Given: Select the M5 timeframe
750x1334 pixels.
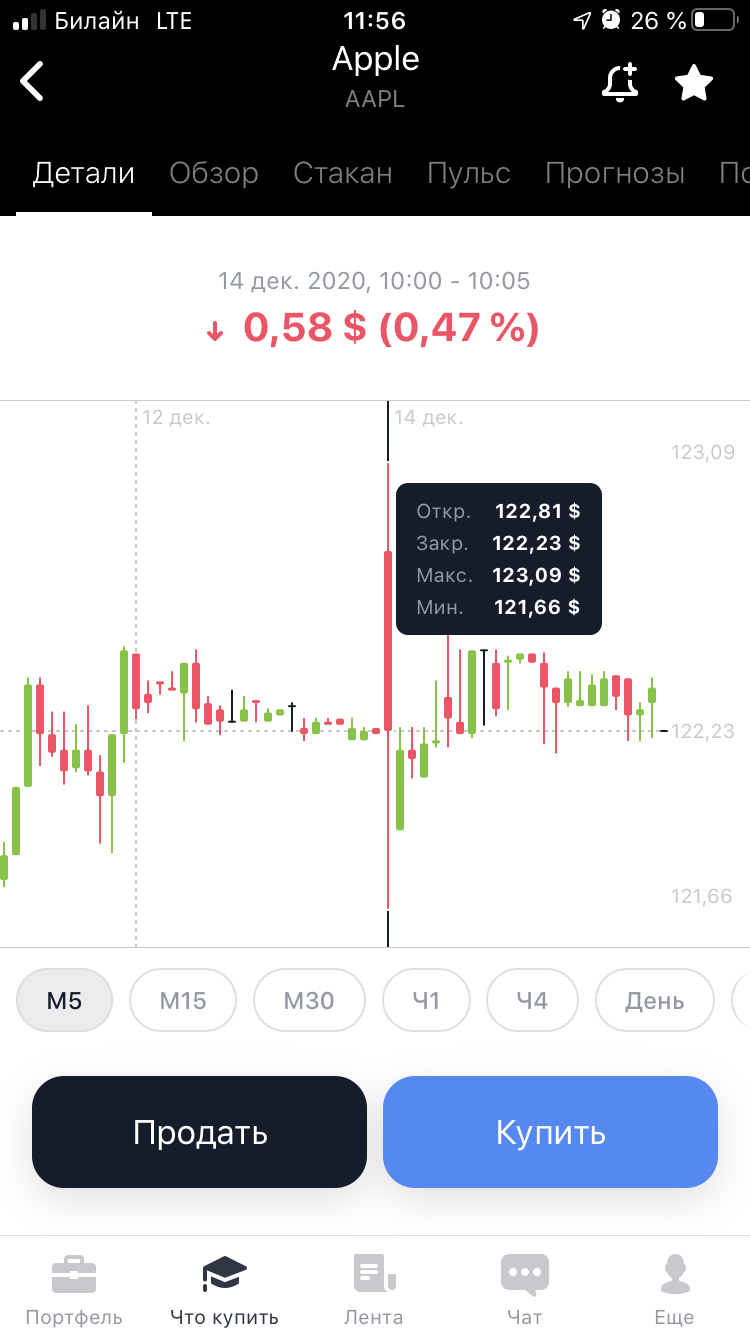Looking at the screenshot, I should 65,1000.
